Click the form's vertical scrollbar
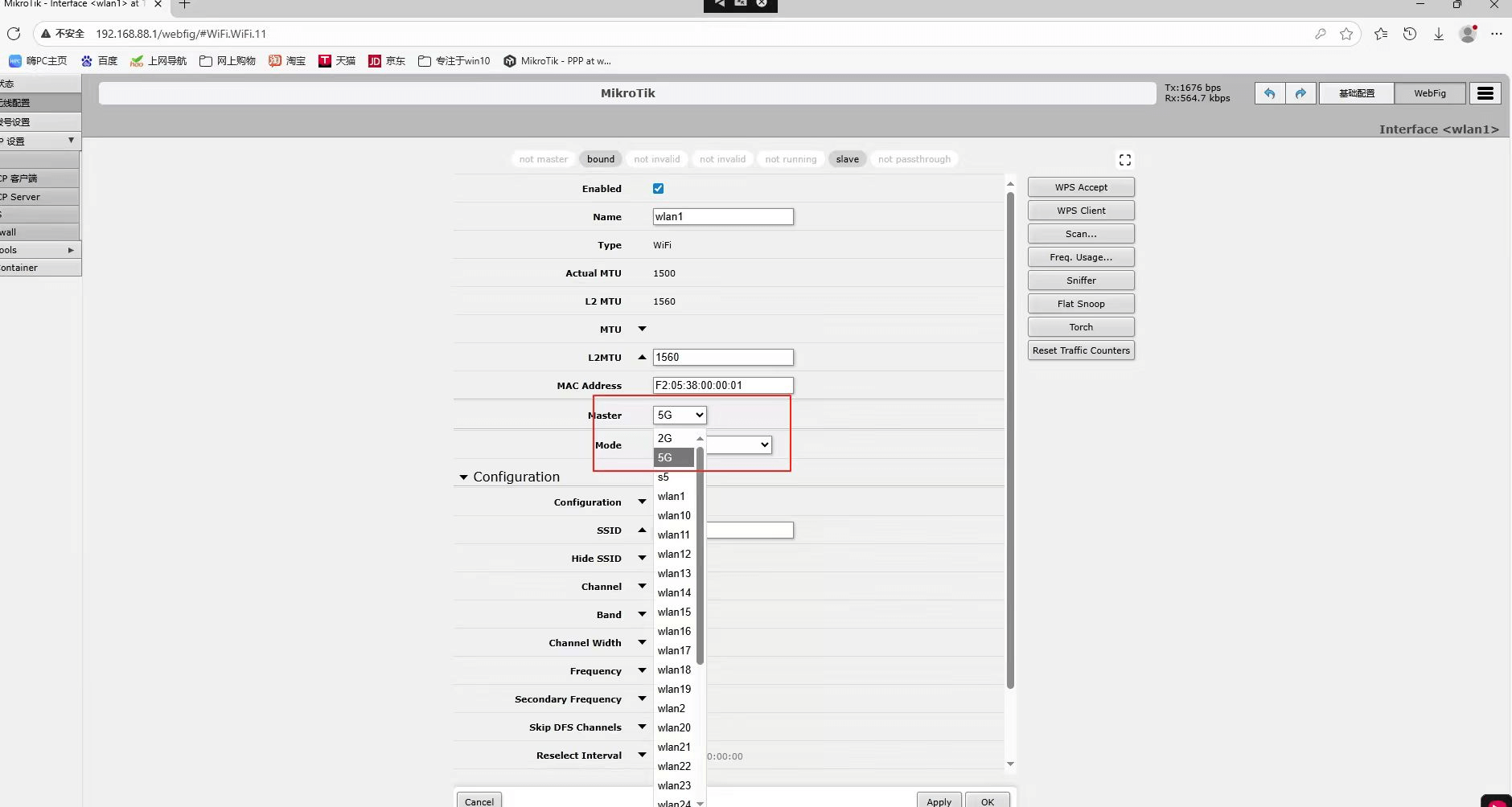Image resolution: width=1512 pixels, height=807 pixels. pos(1010,440)
